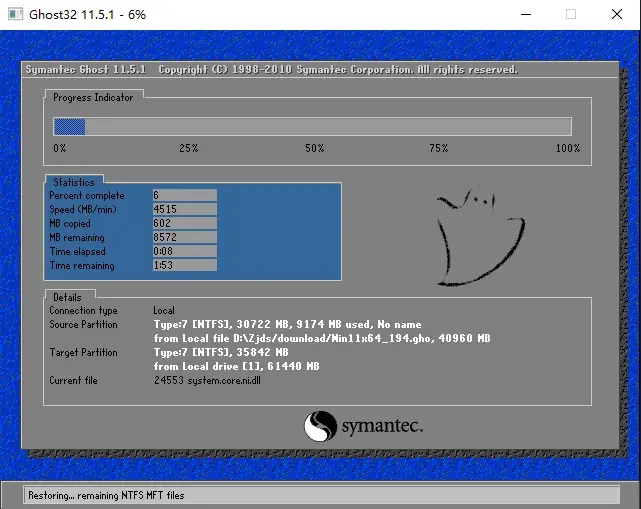Viewport: 641px width, 509px height.
Task: Click the 75% progress scale label
Action: click(x=439, y=148)
